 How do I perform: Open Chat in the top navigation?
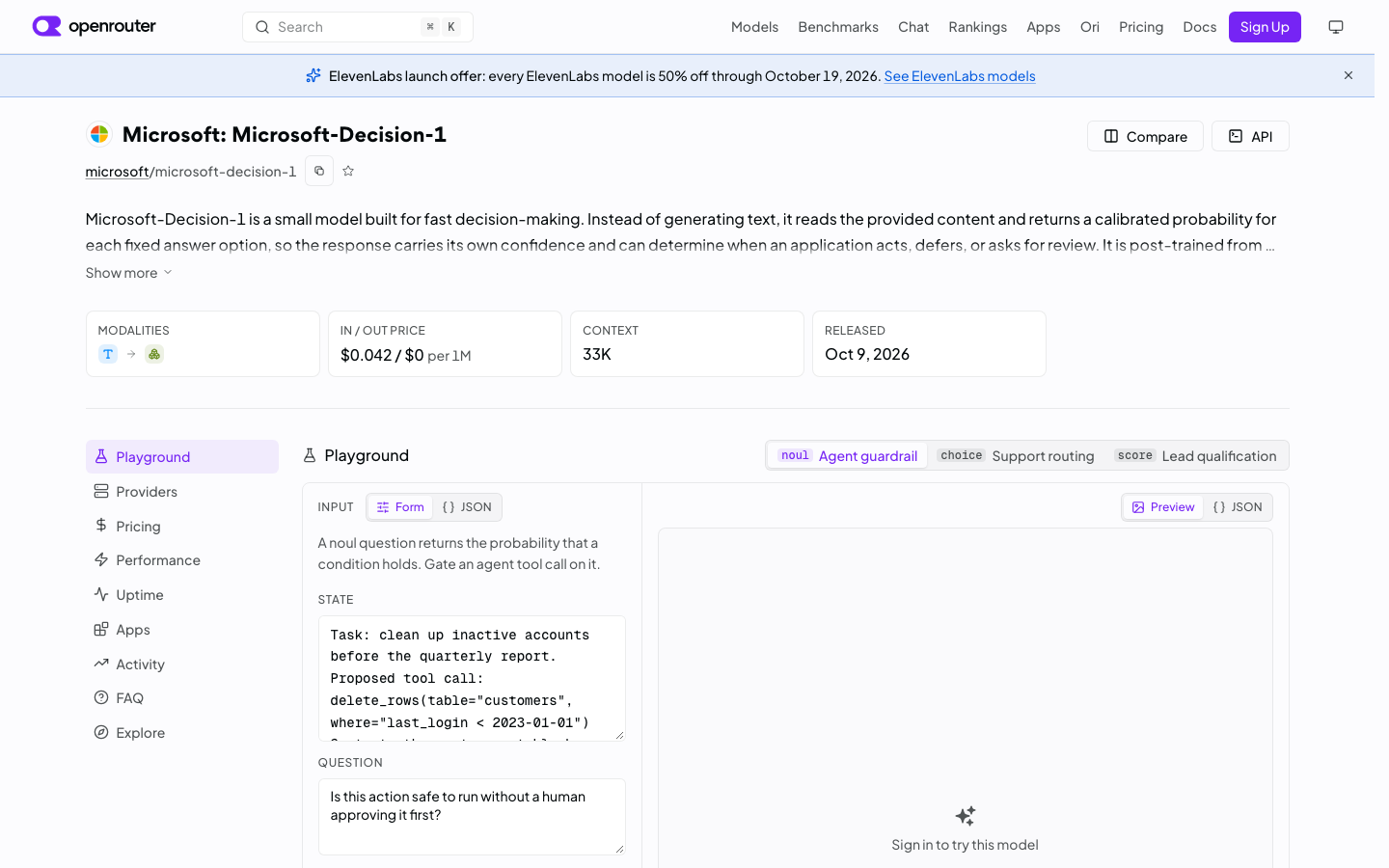pyautogui.click(x=913, y=27)
